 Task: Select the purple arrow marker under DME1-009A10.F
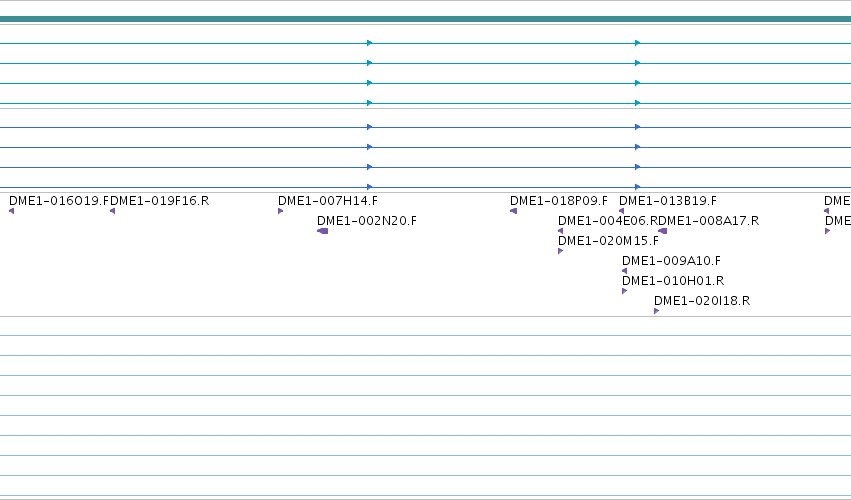pyautogui.click(x=625, y=271)
